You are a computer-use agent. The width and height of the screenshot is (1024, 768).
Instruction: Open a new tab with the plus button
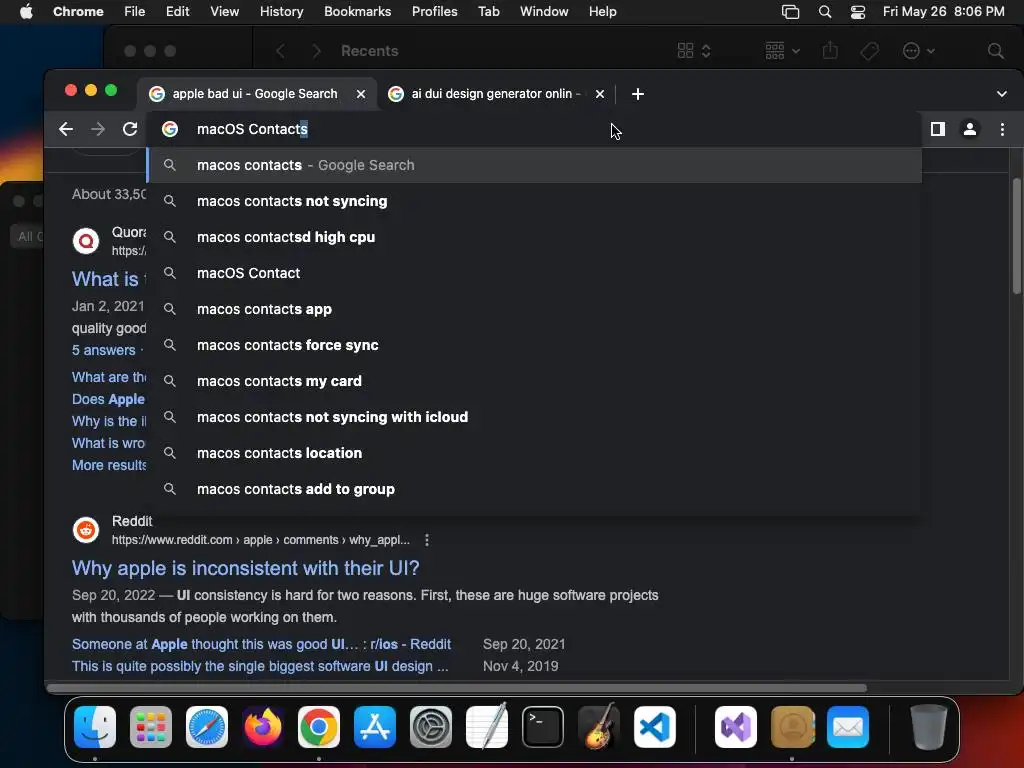pyautogui.click(x=637, y=94)
